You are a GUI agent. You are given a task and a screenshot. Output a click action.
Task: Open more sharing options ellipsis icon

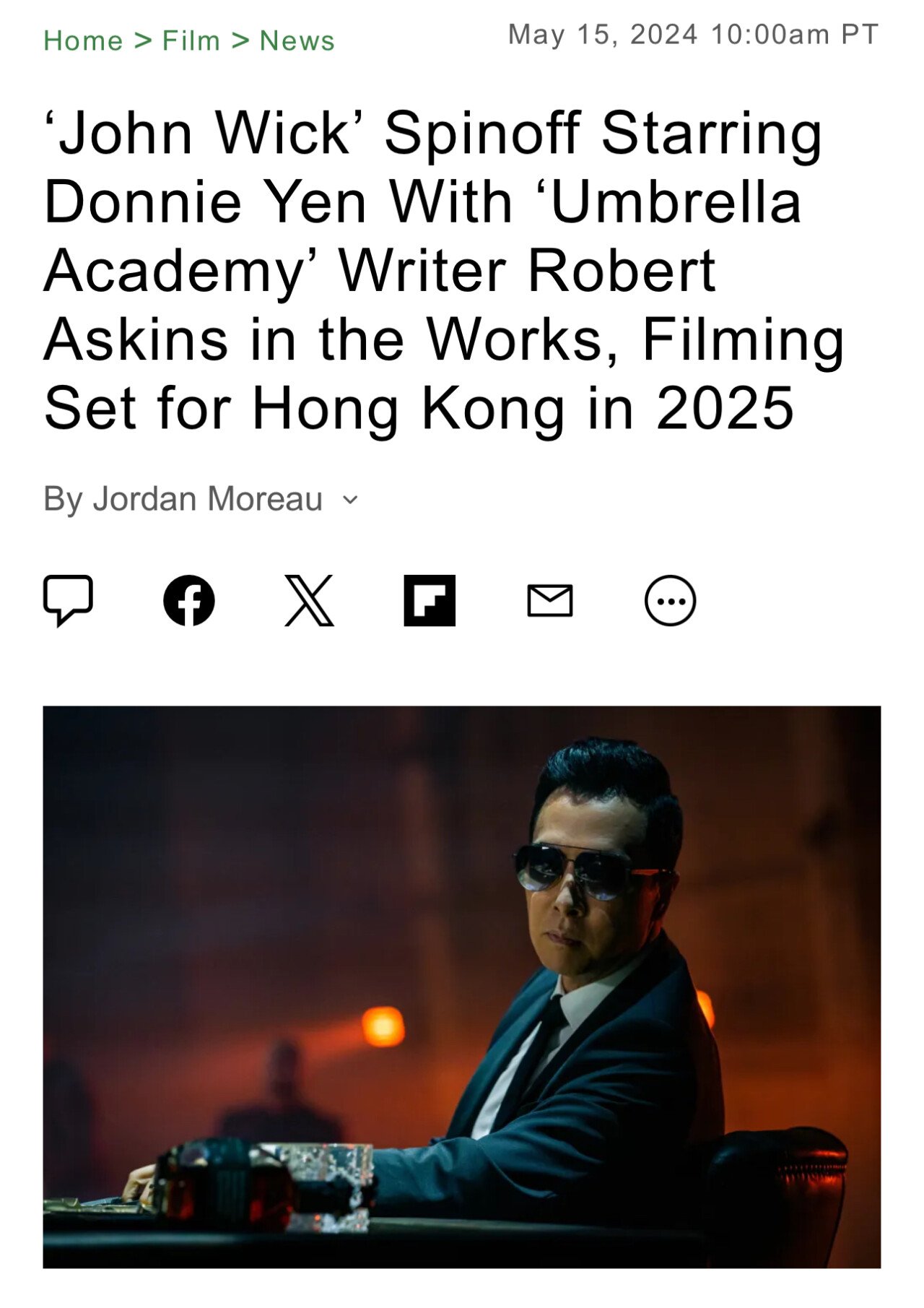pos(671,600)
